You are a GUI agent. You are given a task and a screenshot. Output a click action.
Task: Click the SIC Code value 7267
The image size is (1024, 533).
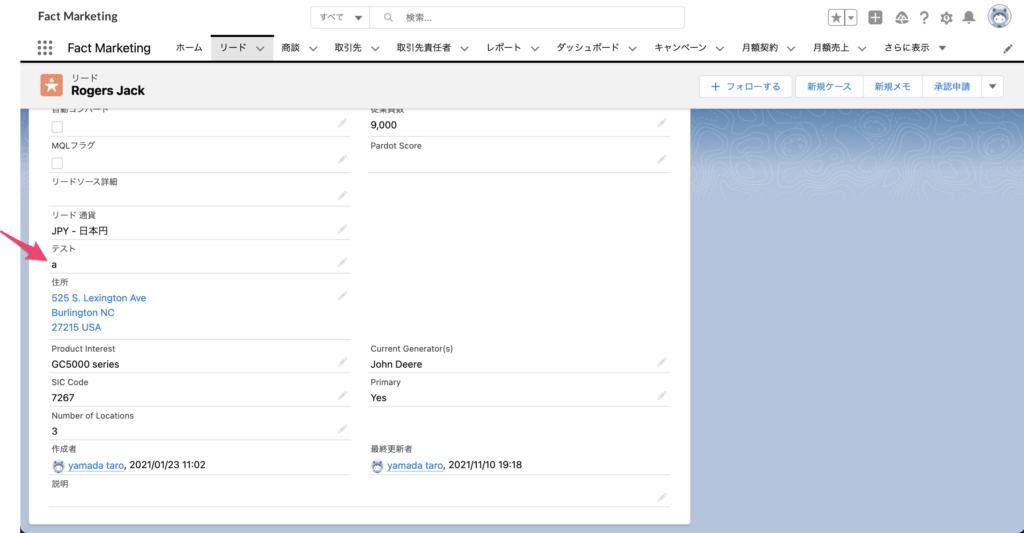[63, 398]
